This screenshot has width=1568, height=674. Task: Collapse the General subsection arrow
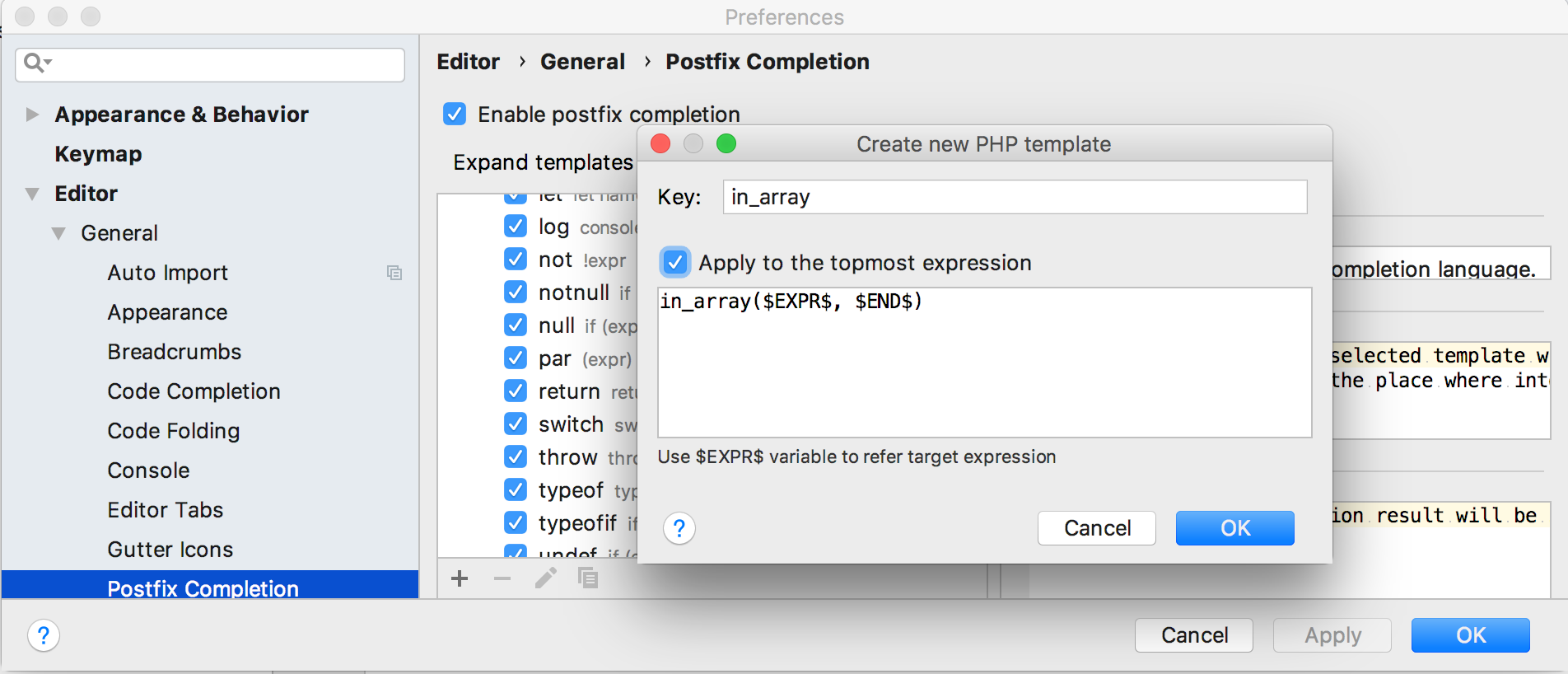(x=58, y=233)
